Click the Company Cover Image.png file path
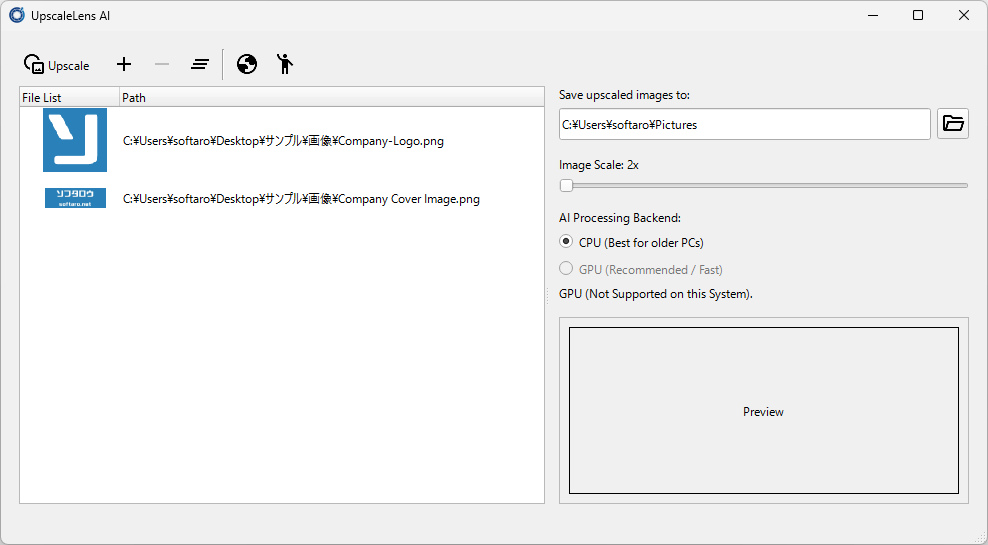Viewport: 988px width, 545px height. click(x=301, y=199)
